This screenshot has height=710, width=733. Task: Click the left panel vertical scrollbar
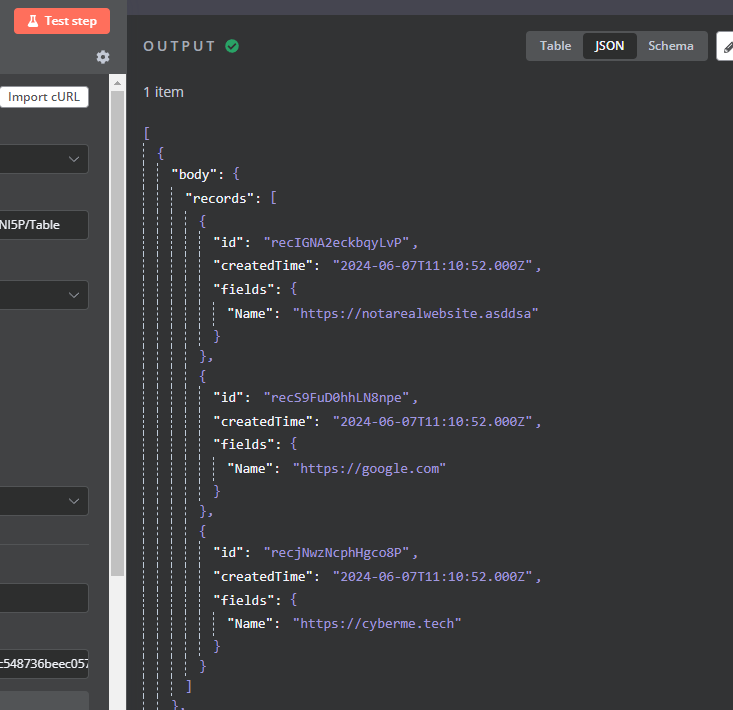[118, 330]
